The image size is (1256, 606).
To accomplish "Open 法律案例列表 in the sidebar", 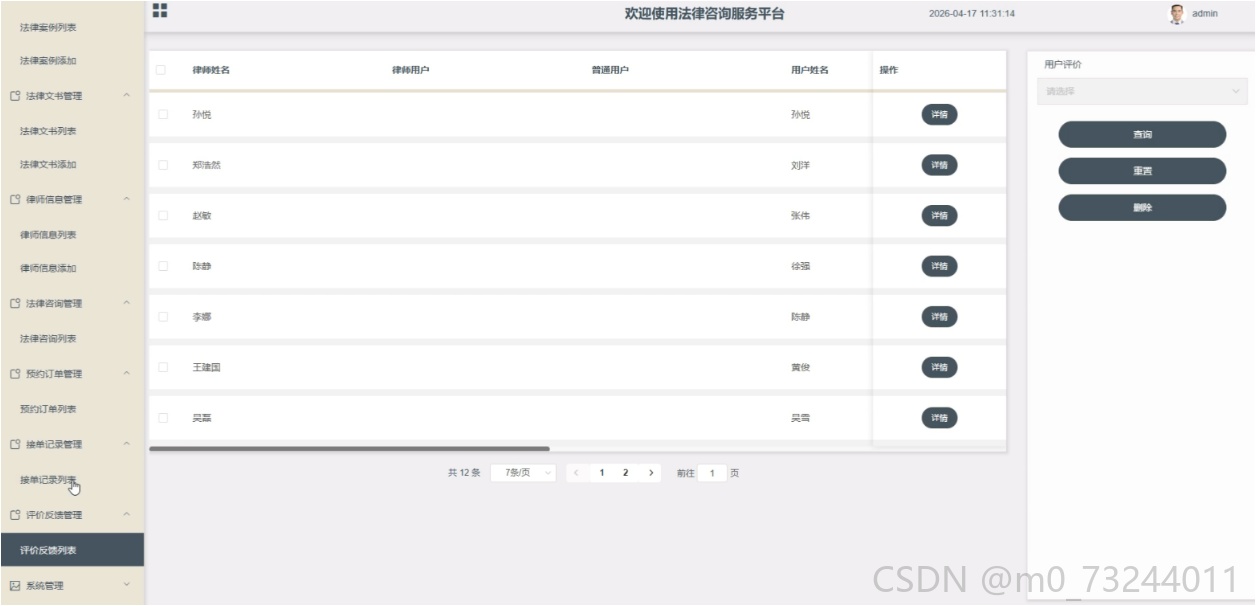I will (x=48, y=27).
